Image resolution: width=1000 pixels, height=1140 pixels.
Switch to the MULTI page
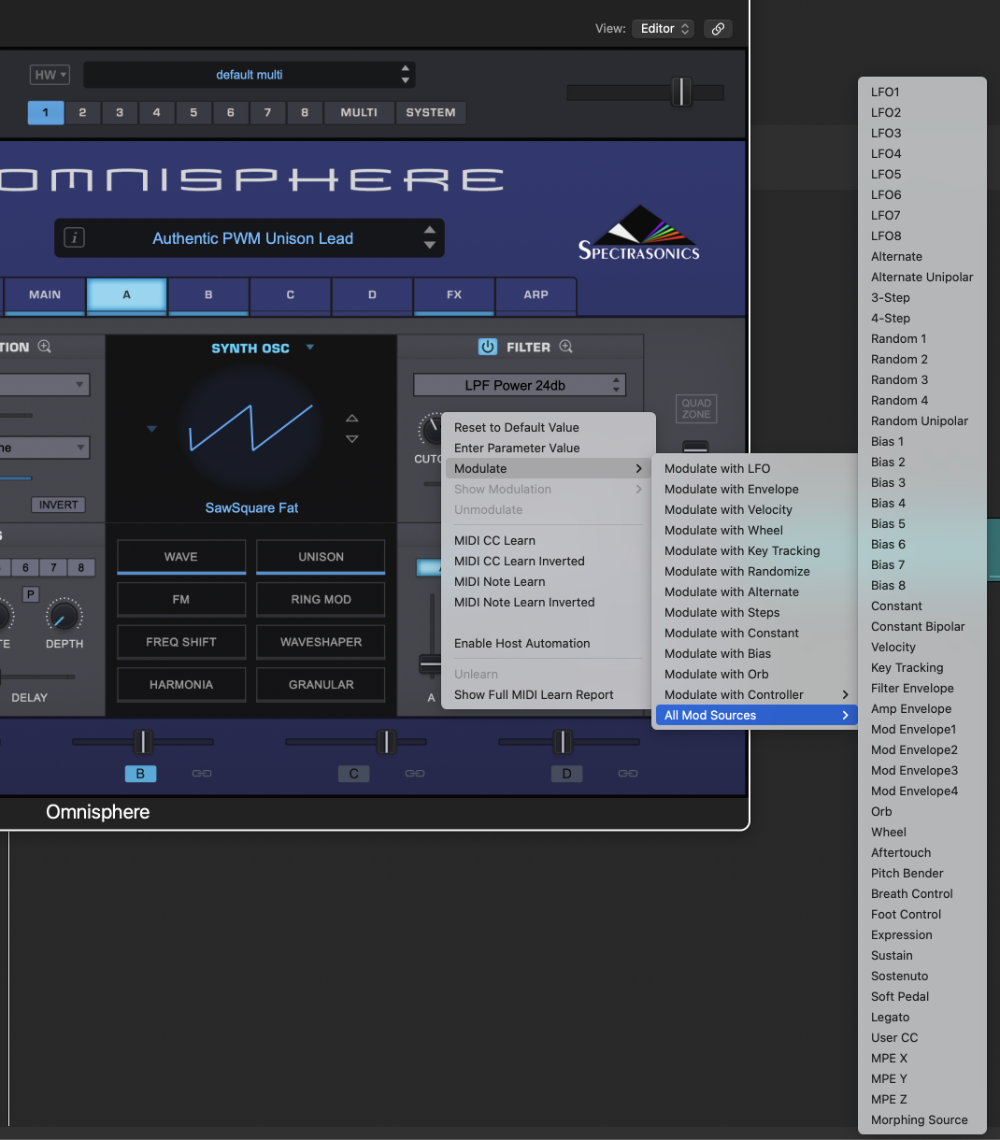pyautogui.click(x=359, y=113)
